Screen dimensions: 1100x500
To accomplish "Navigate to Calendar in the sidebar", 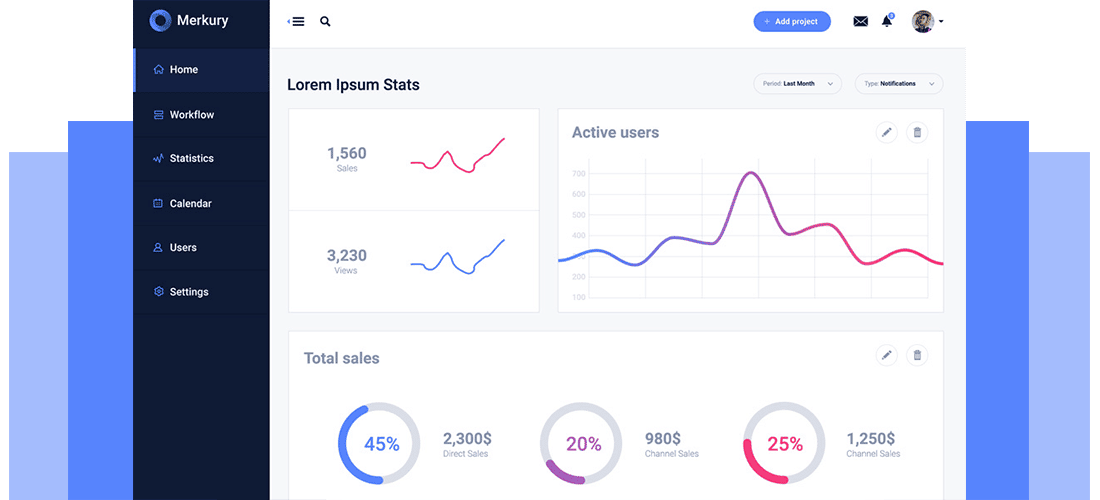I will click(190, 204).
